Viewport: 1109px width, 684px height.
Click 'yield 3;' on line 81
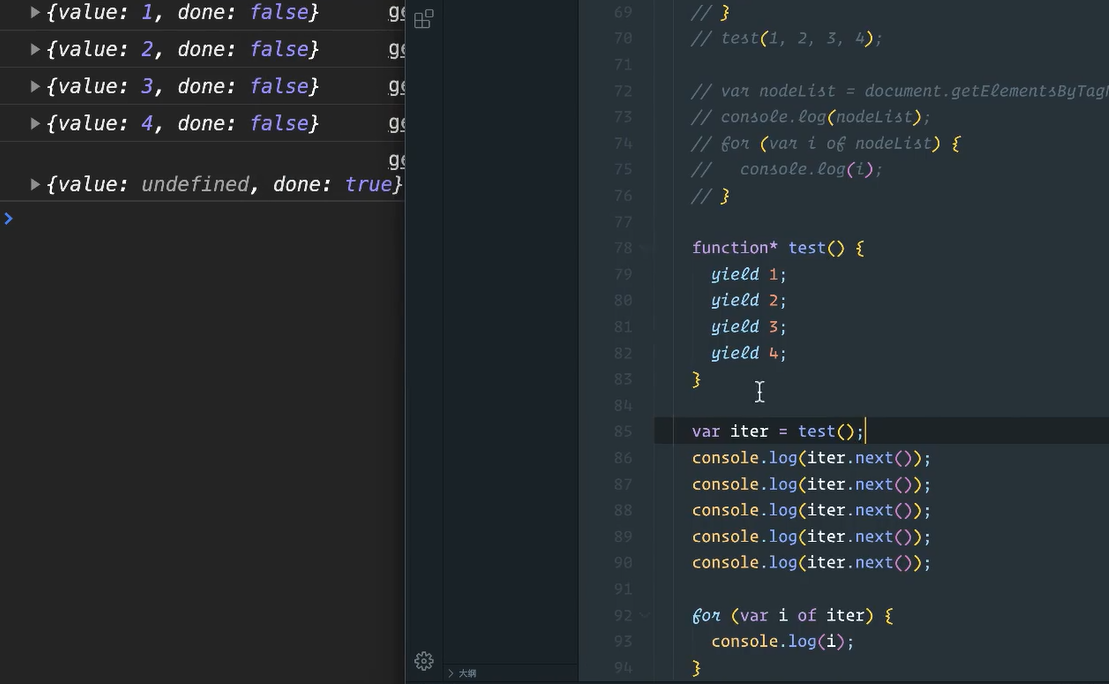click(748, 327)
